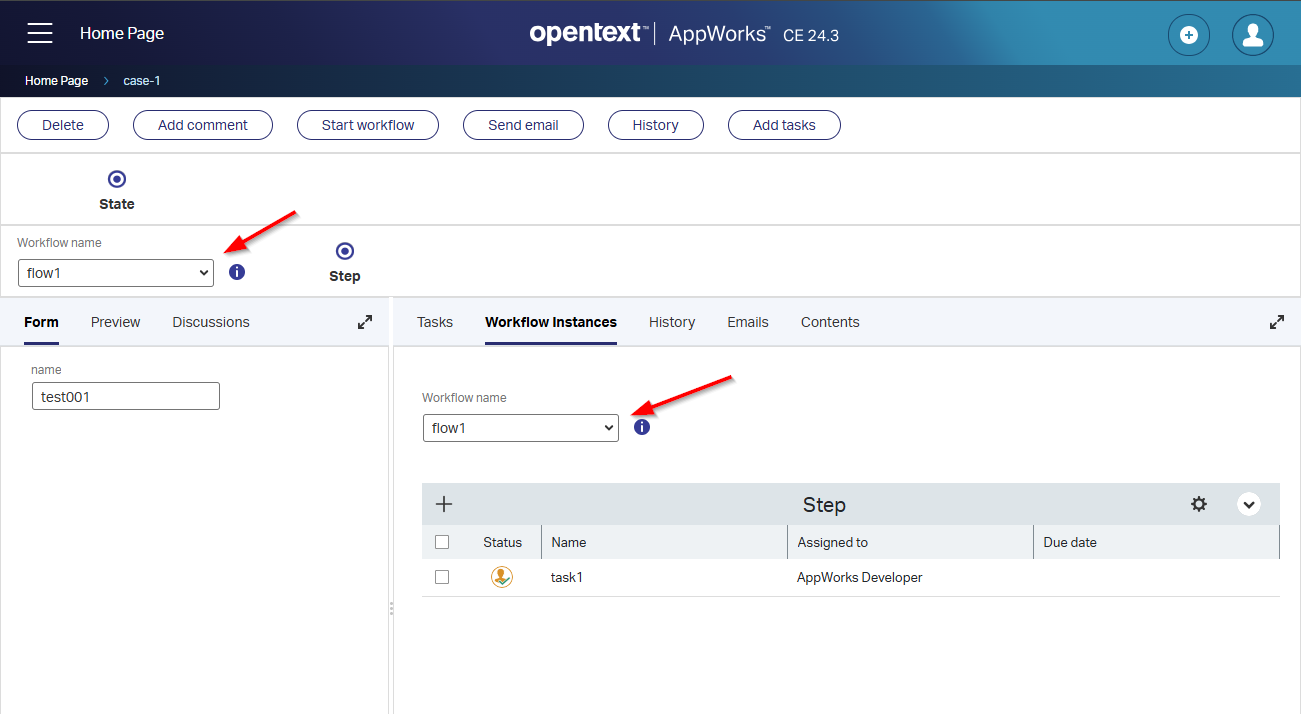Collapse the Step list with chevron
1301x714 pixels.
(x=1248, y=504)
